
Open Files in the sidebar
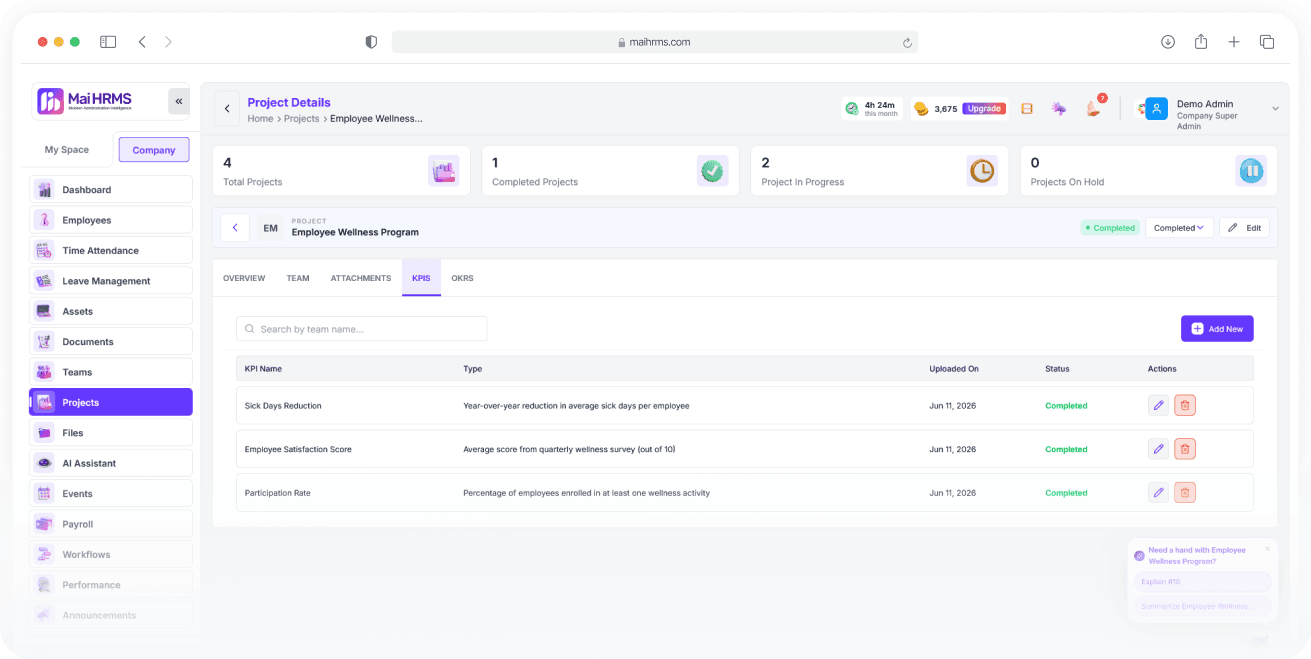click(x=111, y=433)
